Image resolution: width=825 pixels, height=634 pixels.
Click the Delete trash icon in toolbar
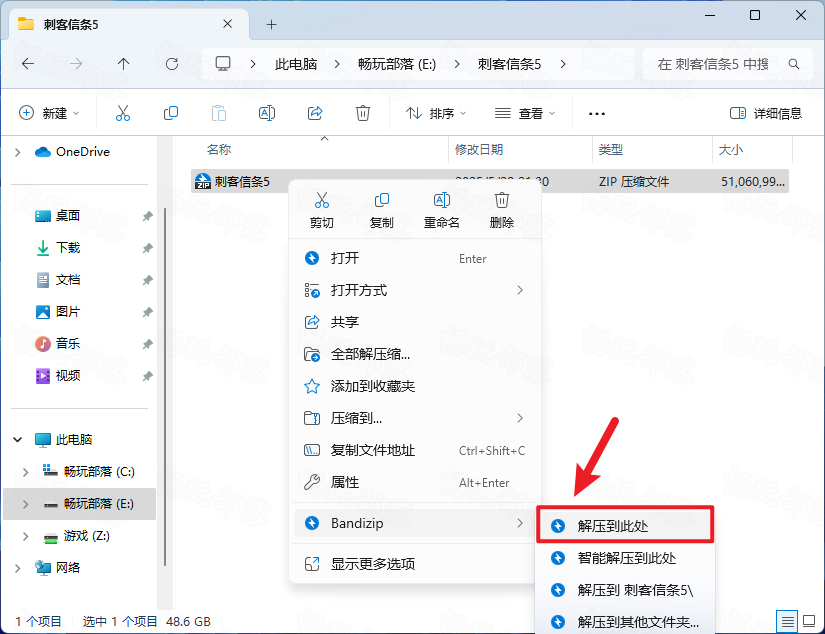tap(363, 113)
